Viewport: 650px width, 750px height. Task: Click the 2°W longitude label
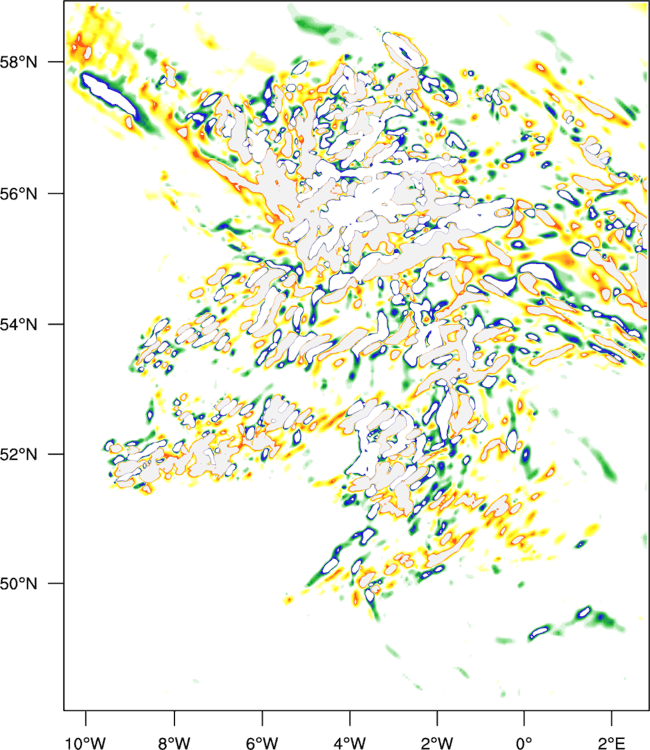437,743
